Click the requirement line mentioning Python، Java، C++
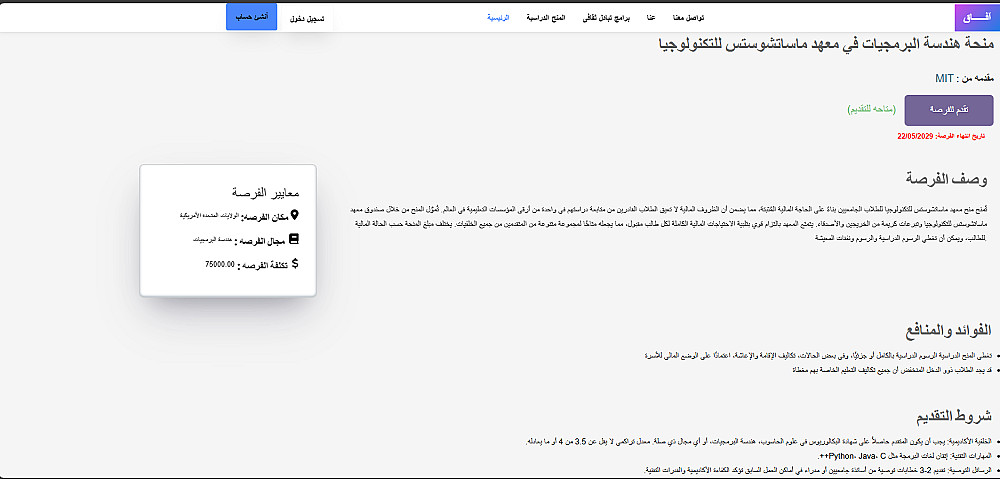Screen dimensions: 1000x479 tap(906, 456)
